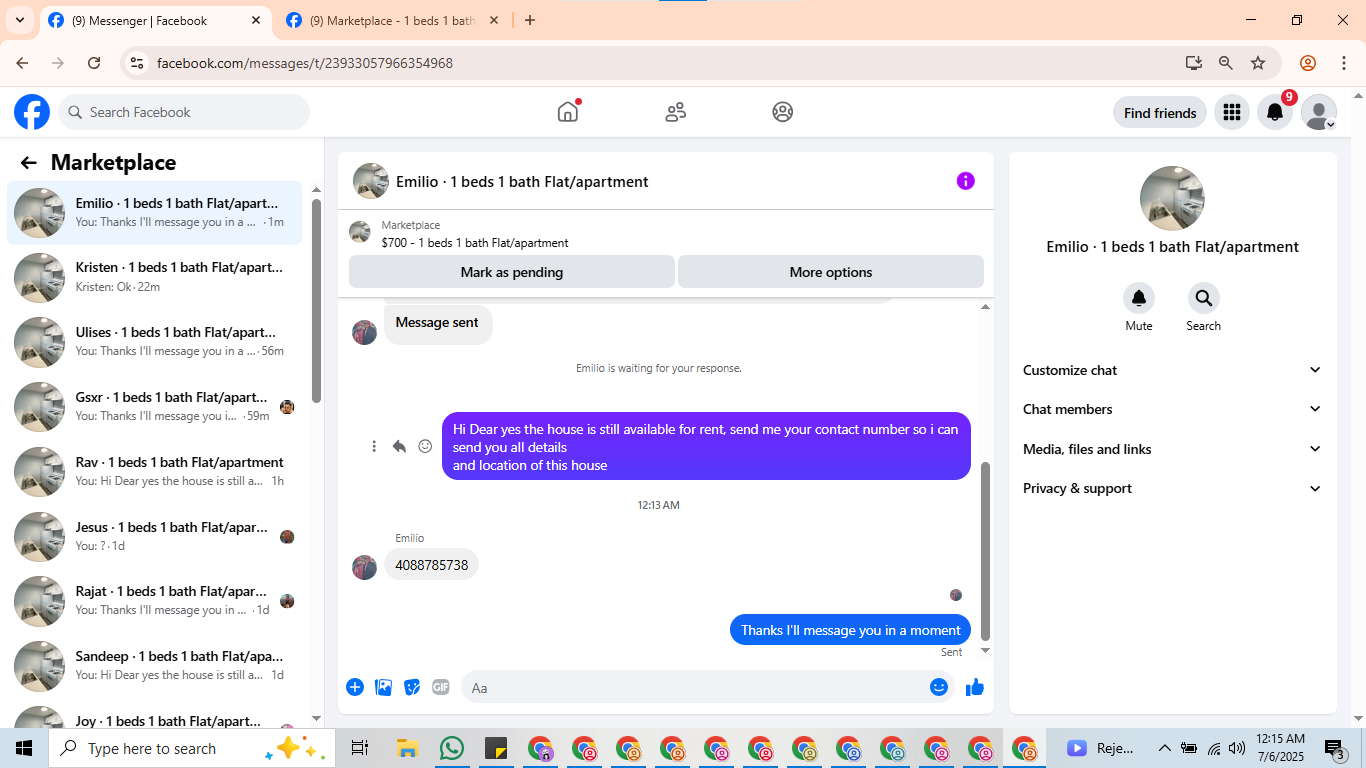Screen dimensions: 1366x768
Task: Show hidden system tray icons
Action: pyautogui.click(x=1164, y=748)
